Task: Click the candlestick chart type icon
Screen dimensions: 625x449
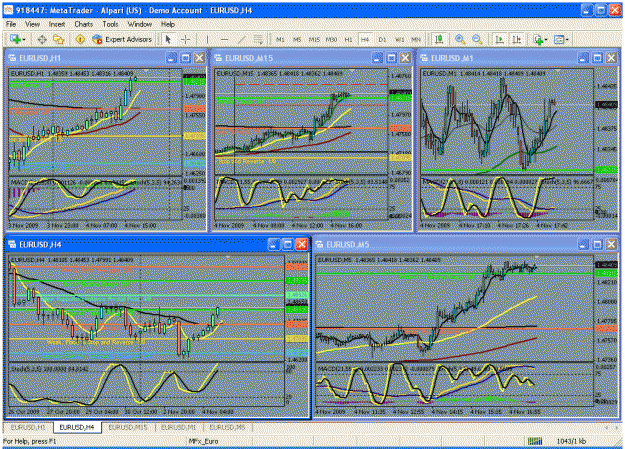Action: click(439, 39)
